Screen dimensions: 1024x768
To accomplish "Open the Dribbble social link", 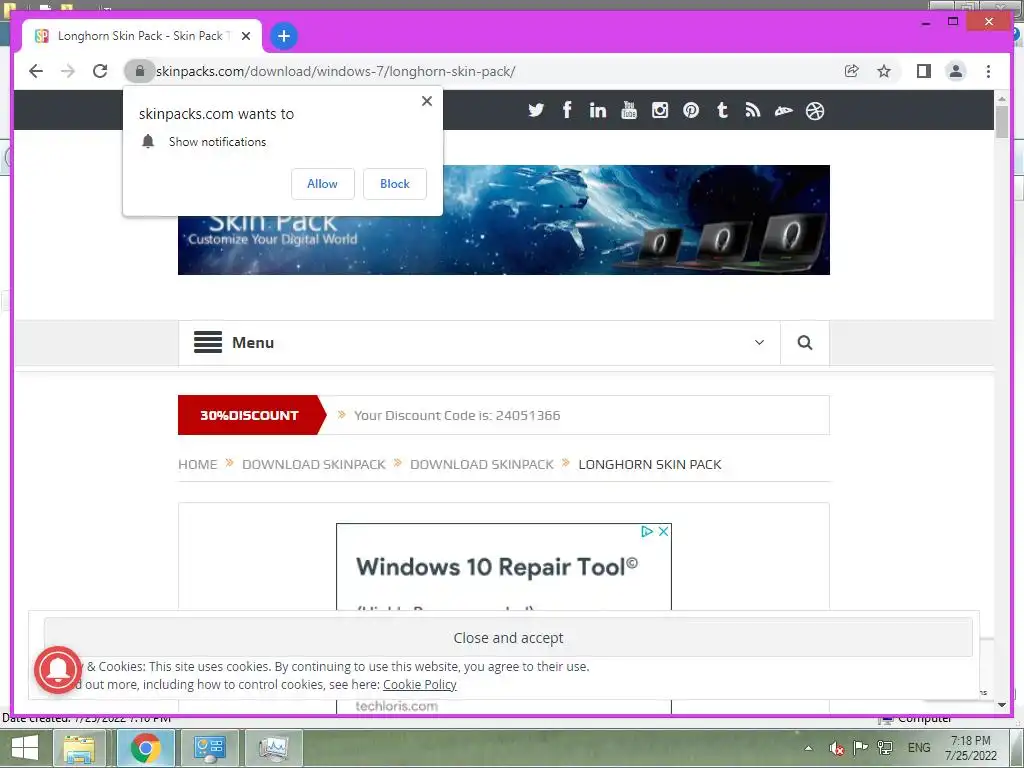I will [x=815, y=111].
